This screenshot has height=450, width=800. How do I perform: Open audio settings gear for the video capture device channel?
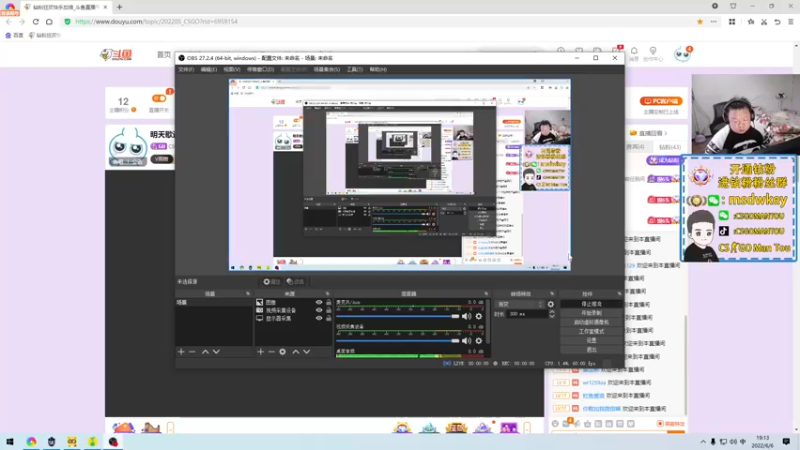coord(479,341)
